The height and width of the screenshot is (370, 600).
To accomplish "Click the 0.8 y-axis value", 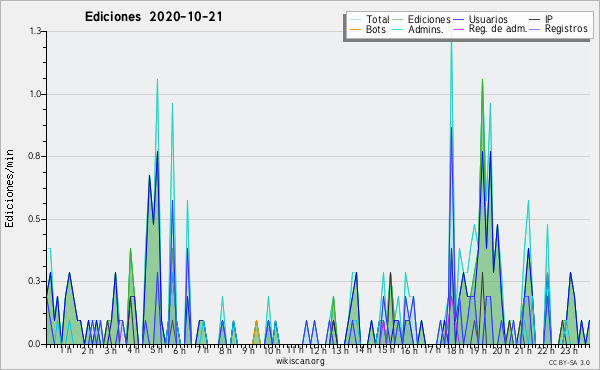I will point(35,156).
